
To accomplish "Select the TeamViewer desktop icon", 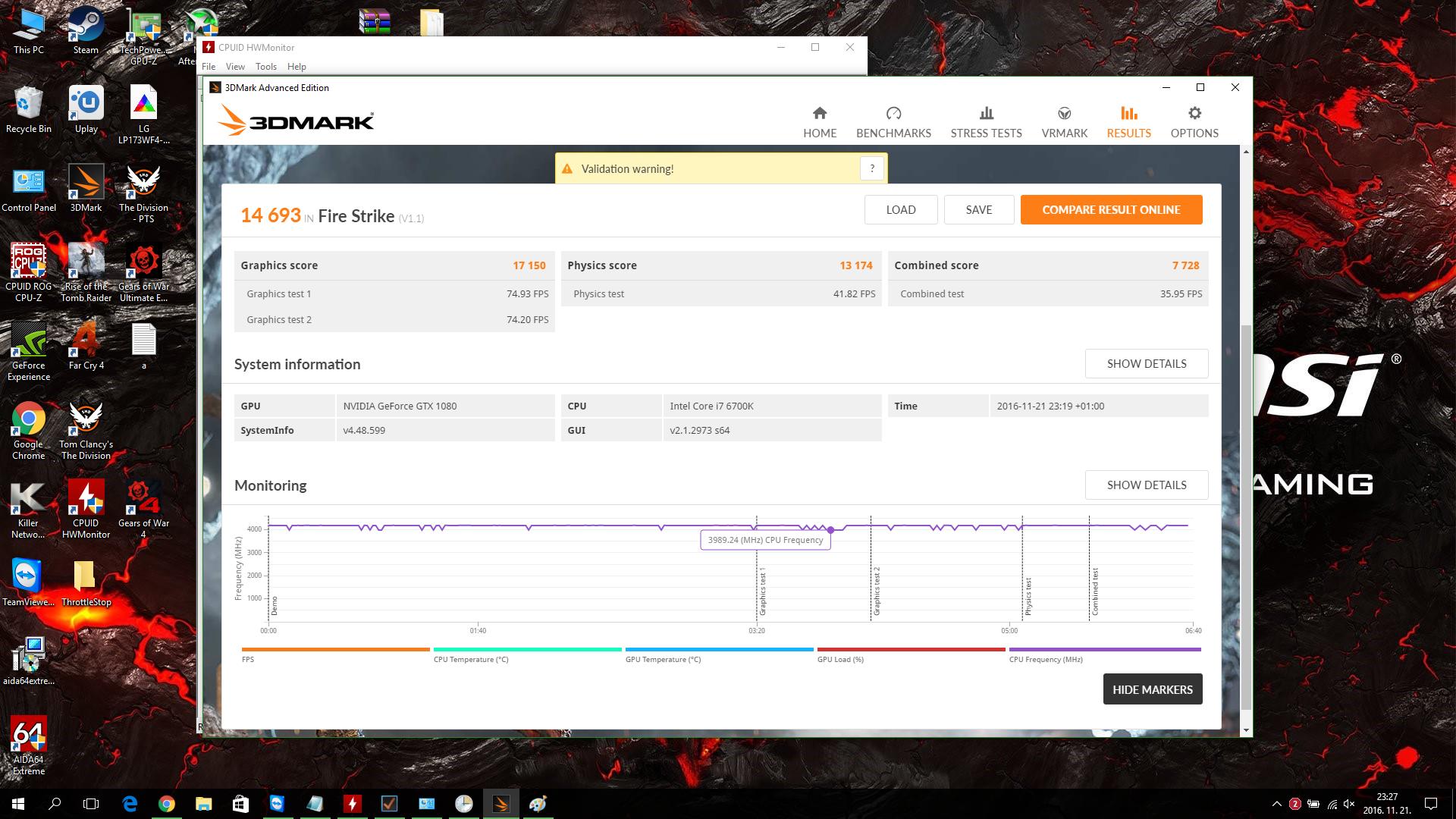I will tap(29, 584).
